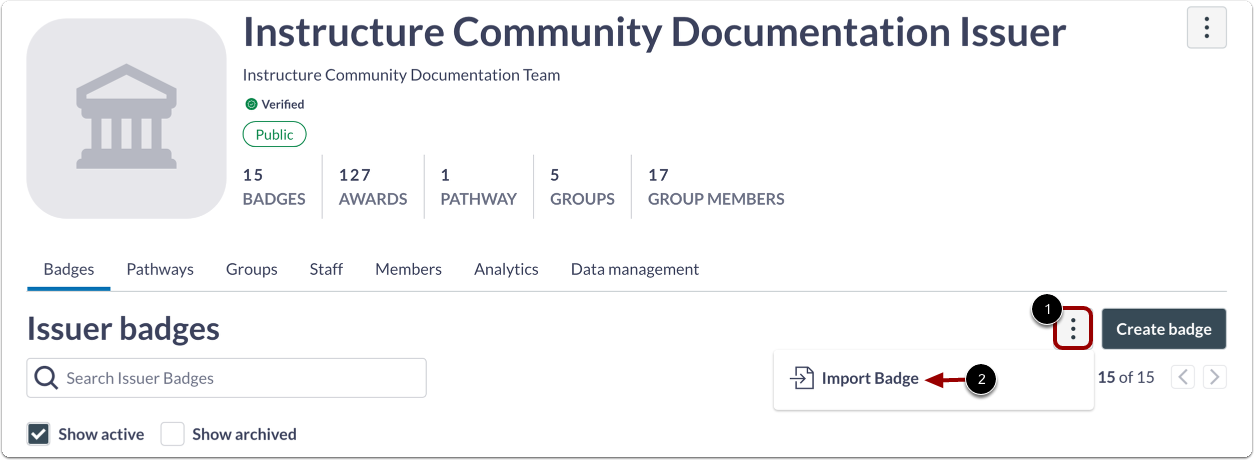Open the Issuer badges three-dot menu

pyautogui.click(x=1073, y=328)
